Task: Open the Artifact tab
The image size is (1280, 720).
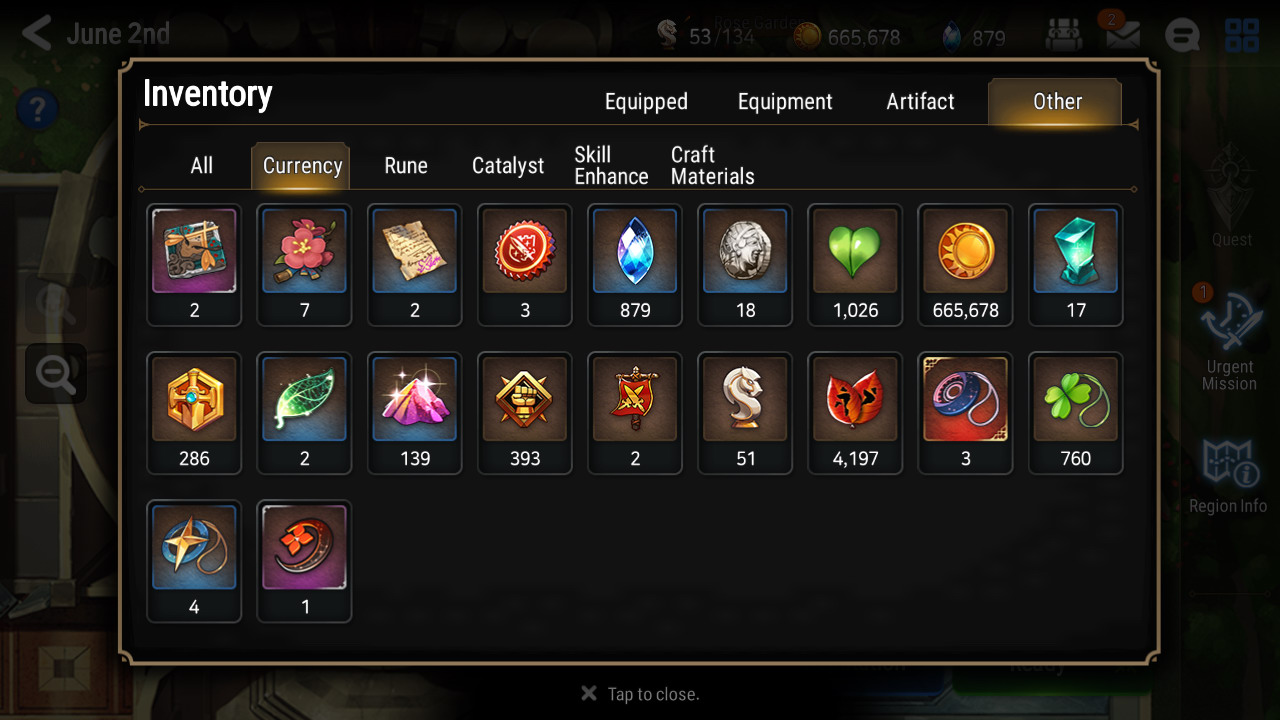Action: pyautogui.click(x=920, y=101)
